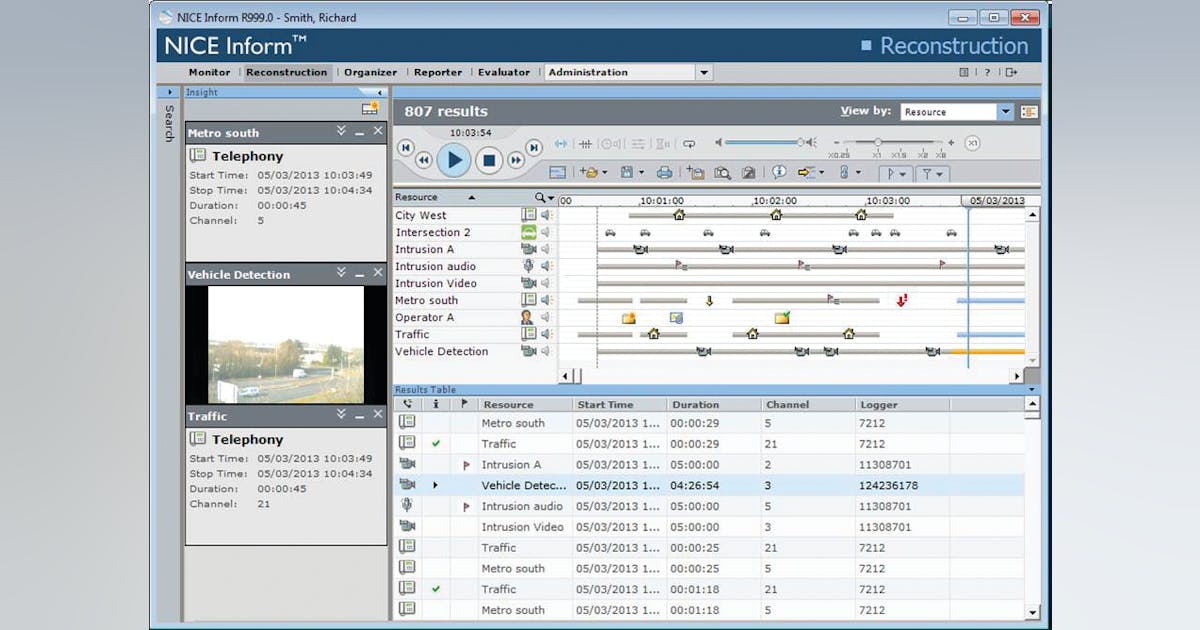1200x630 pixels.
Task: Stop playback with the Stop button
Action: click(489, 159)
